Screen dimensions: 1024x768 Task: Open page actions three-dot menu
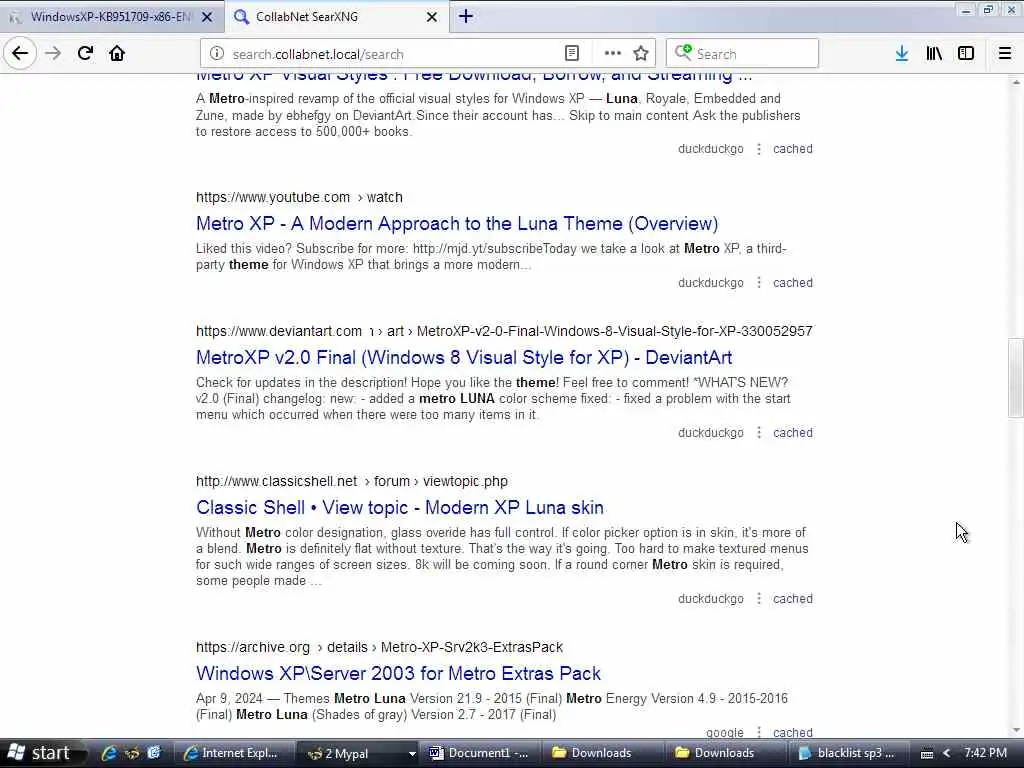pyautogui.click(x=613, y=54)
